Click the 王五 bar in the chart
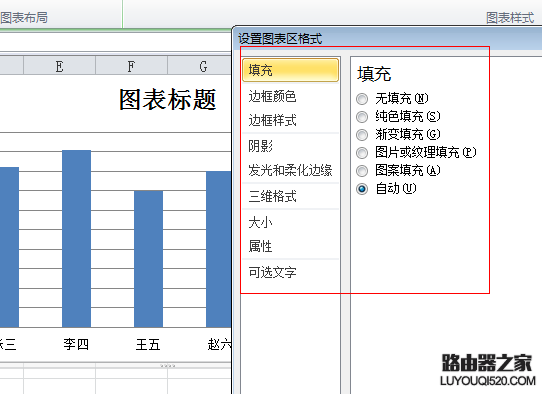This screenshot has height=394, width=542. [148, 259]
